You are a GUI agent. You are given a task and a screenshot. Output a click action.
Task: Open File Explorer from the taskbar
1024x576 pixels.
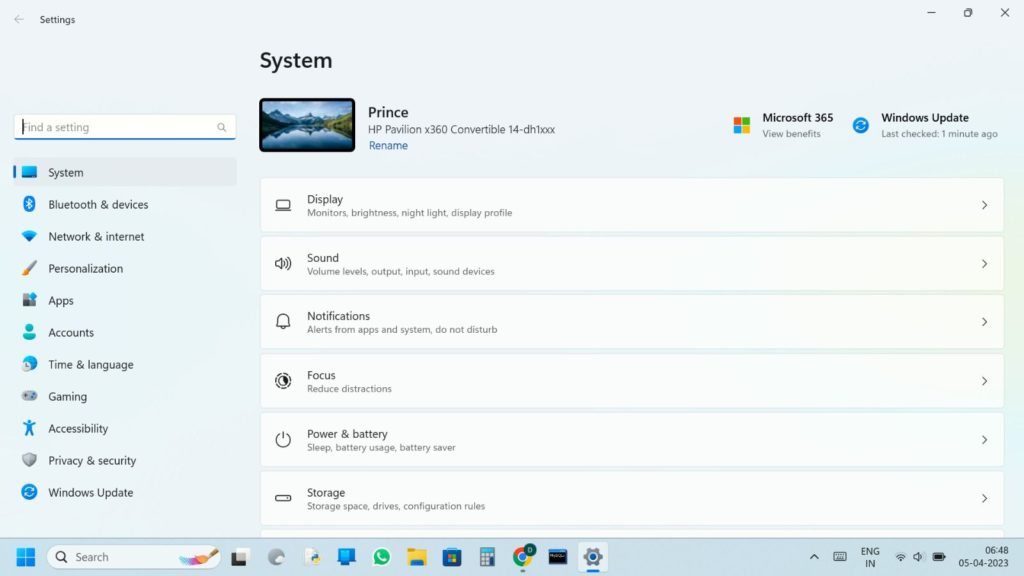click(416, 557)
